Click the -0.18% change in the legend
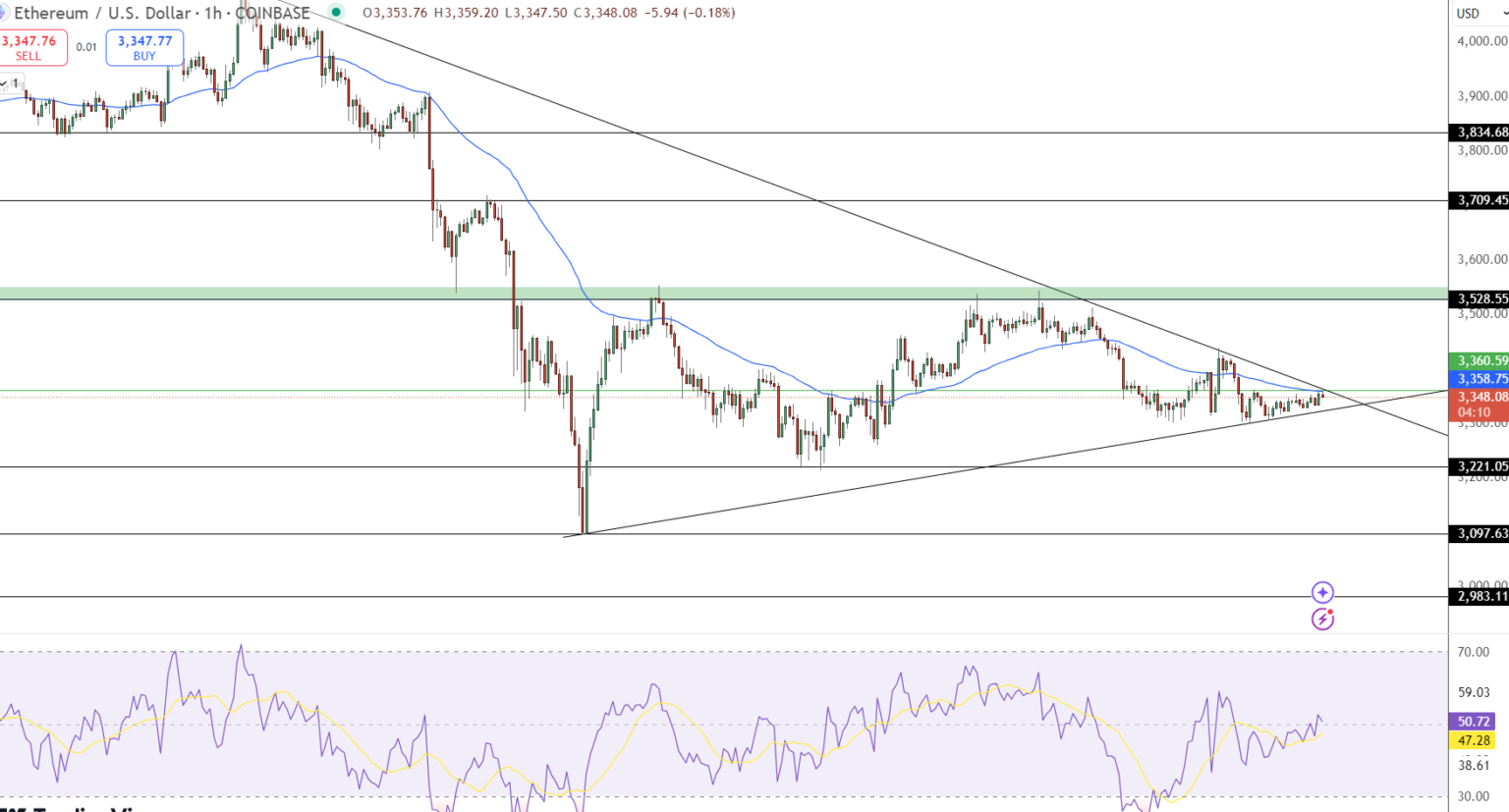 point(710,13)
